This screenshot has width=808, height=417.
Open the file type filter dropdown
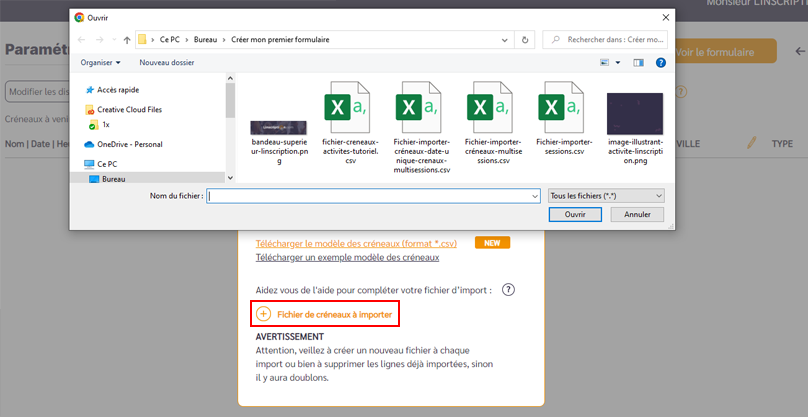tap(606, 196)
